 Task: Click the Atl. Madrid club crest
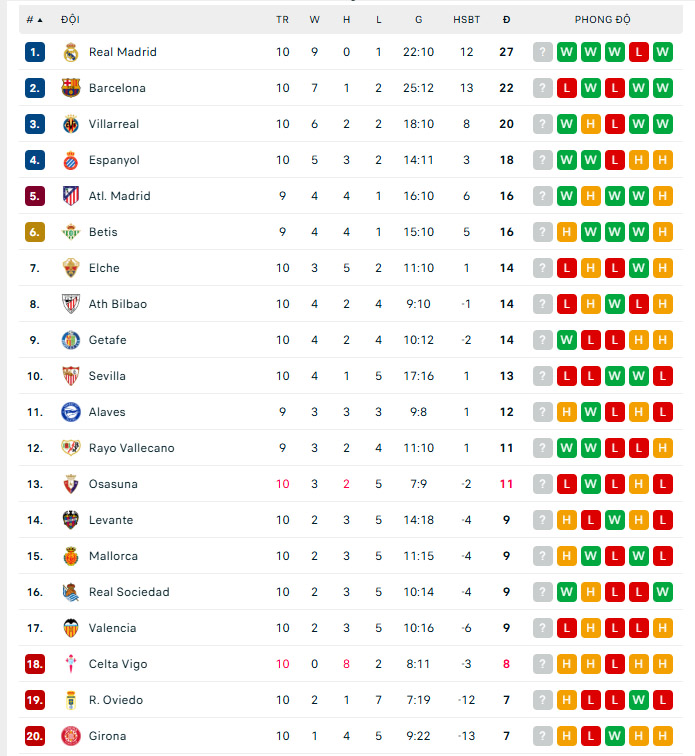[x=70, y=196]
